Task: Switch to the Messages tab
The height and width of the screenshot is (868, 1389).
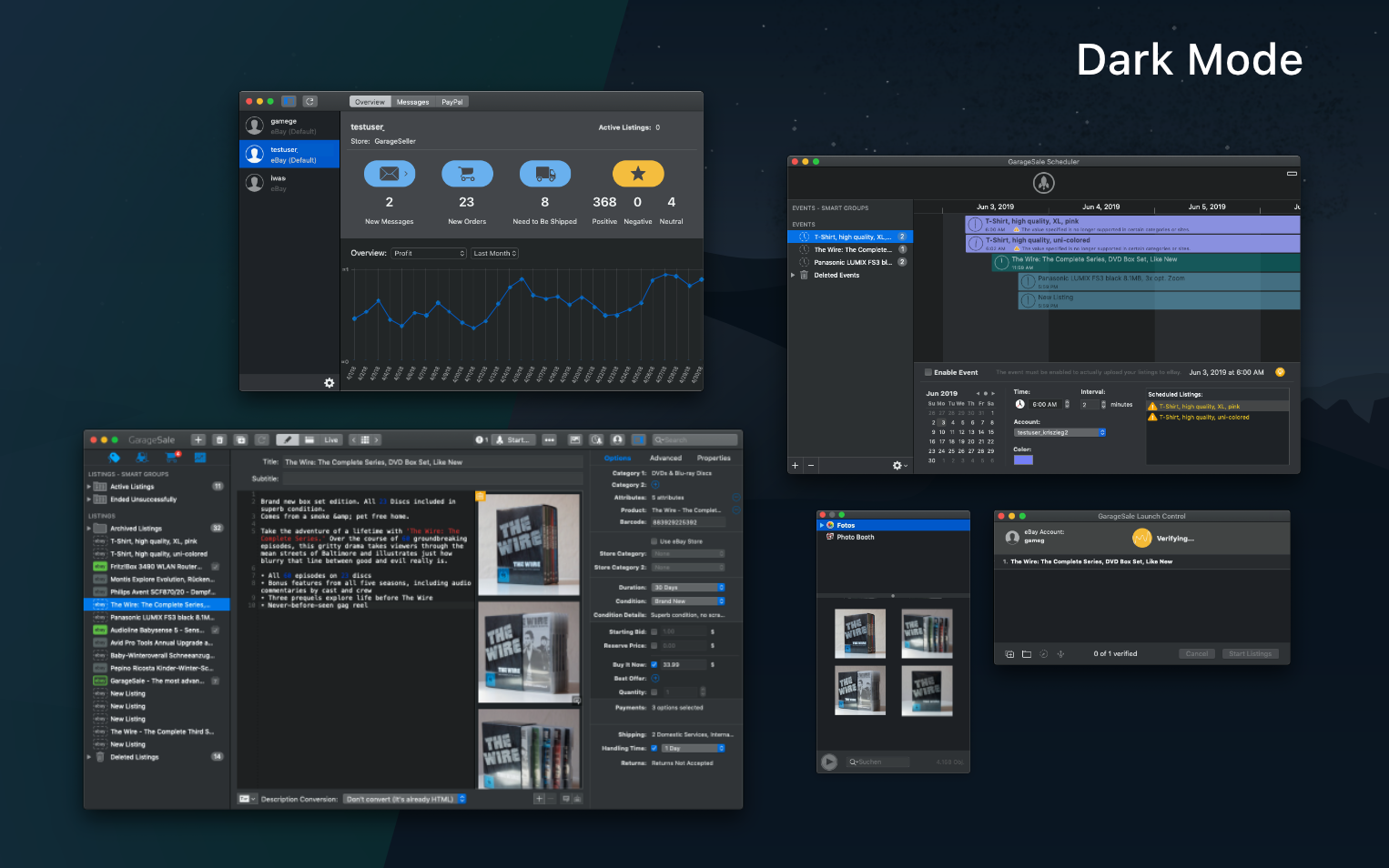Action: [x=412, y=101]
